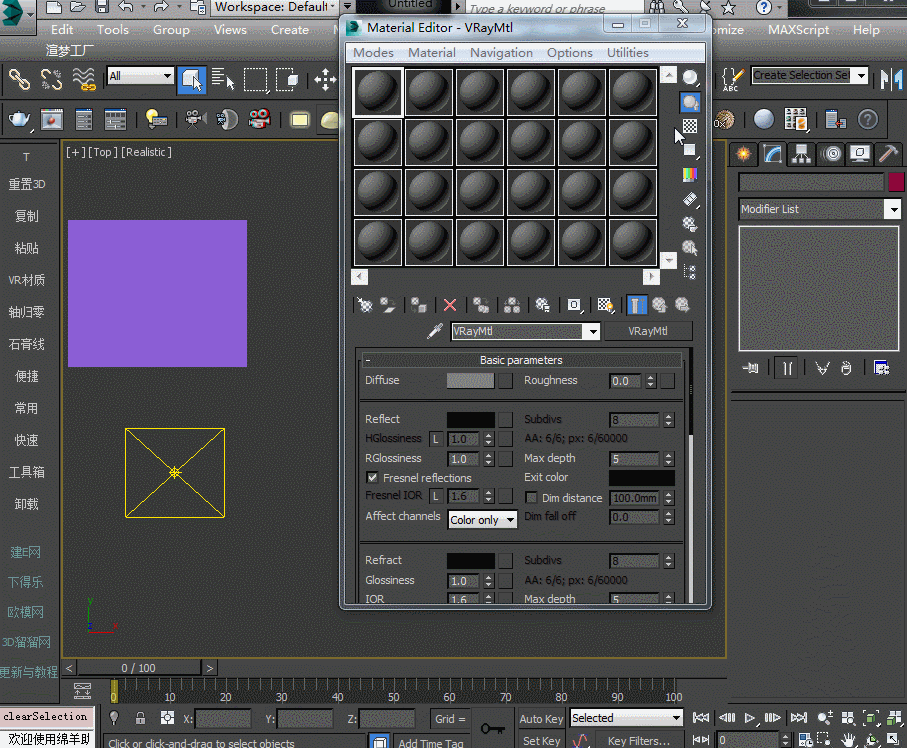
Task: Toggle the sample Background checker icon
Action: pyautogui.click(x=690, y=126)
